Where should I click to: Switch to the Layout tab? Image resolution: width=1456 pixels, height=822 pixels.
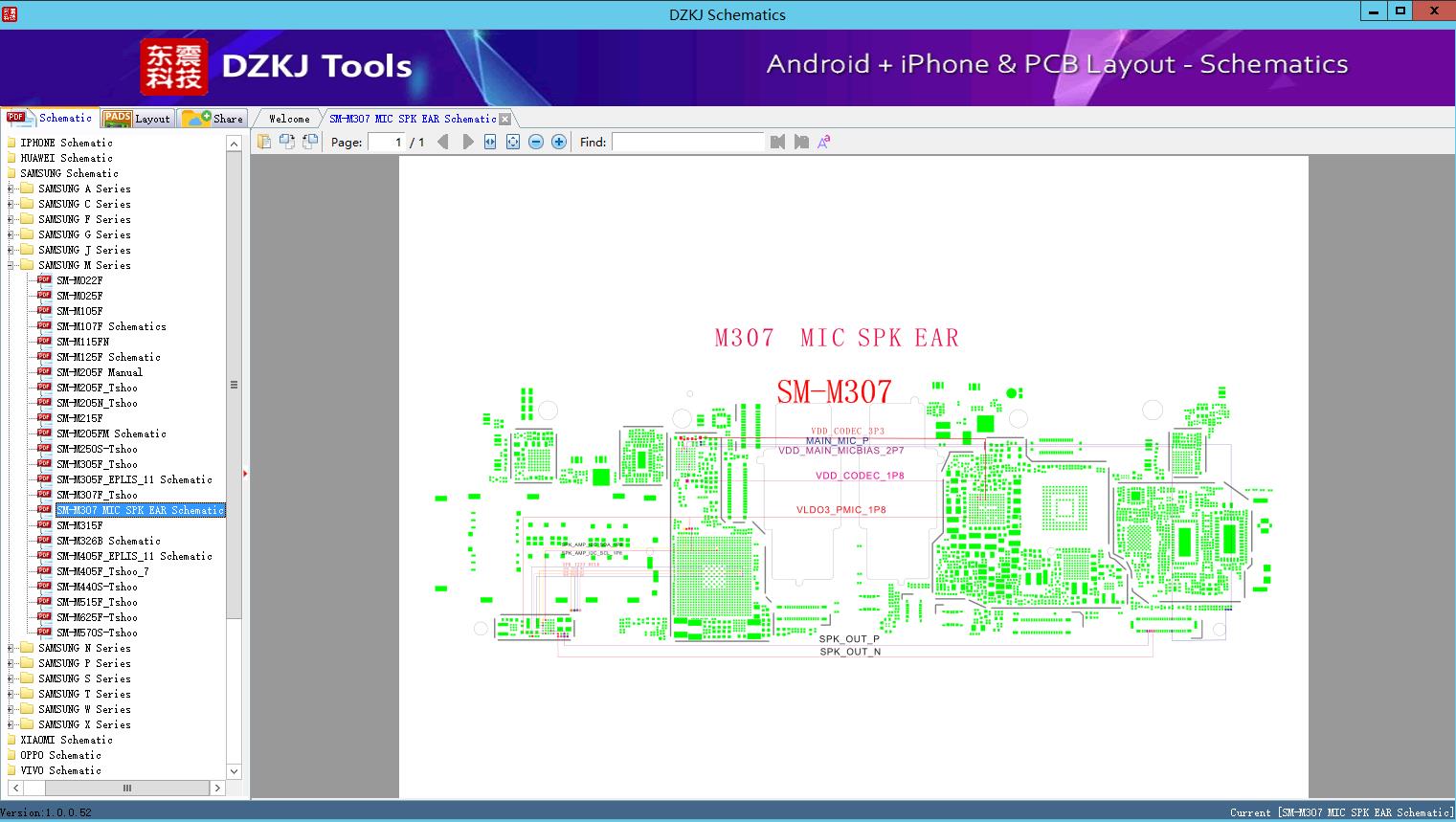tap(138, 119)
